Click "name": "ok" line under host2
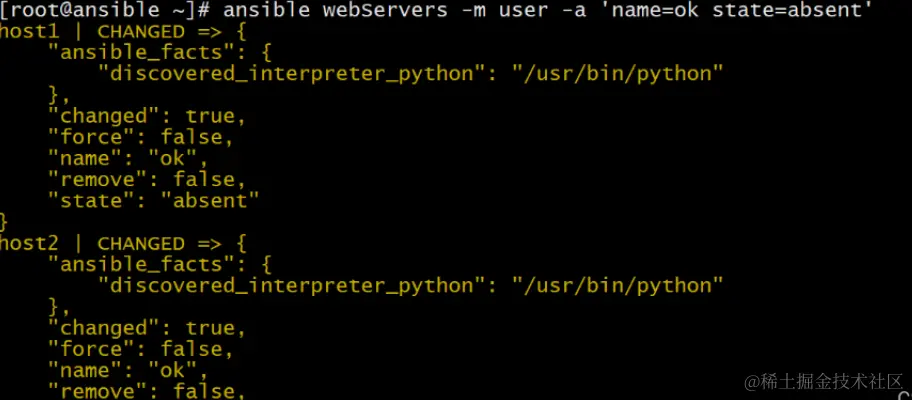912x400 pixels. click(129, 370)
